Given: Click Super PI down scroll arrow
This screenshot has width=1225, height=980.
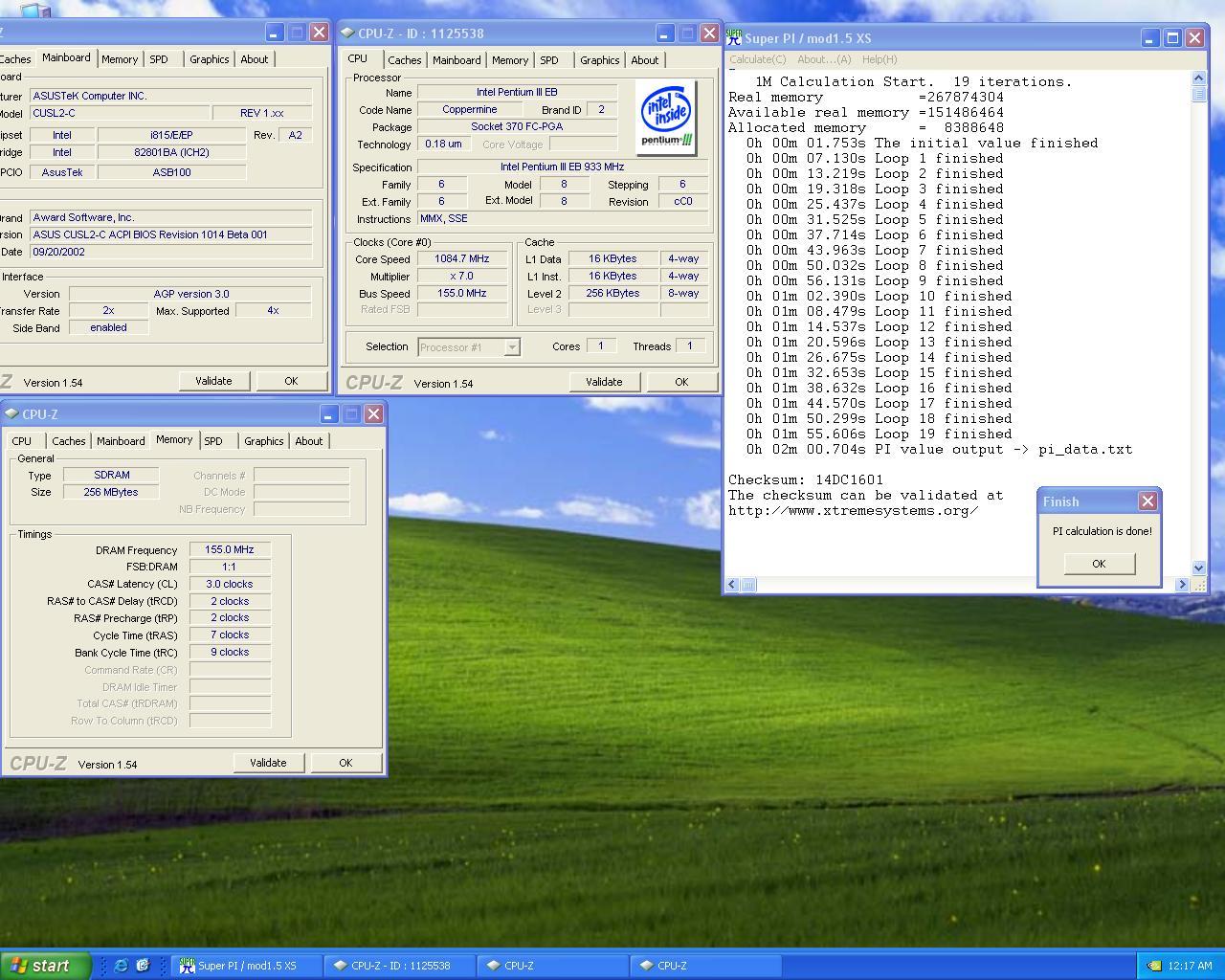Looking at the screenshot, I should pos(1199,568).
